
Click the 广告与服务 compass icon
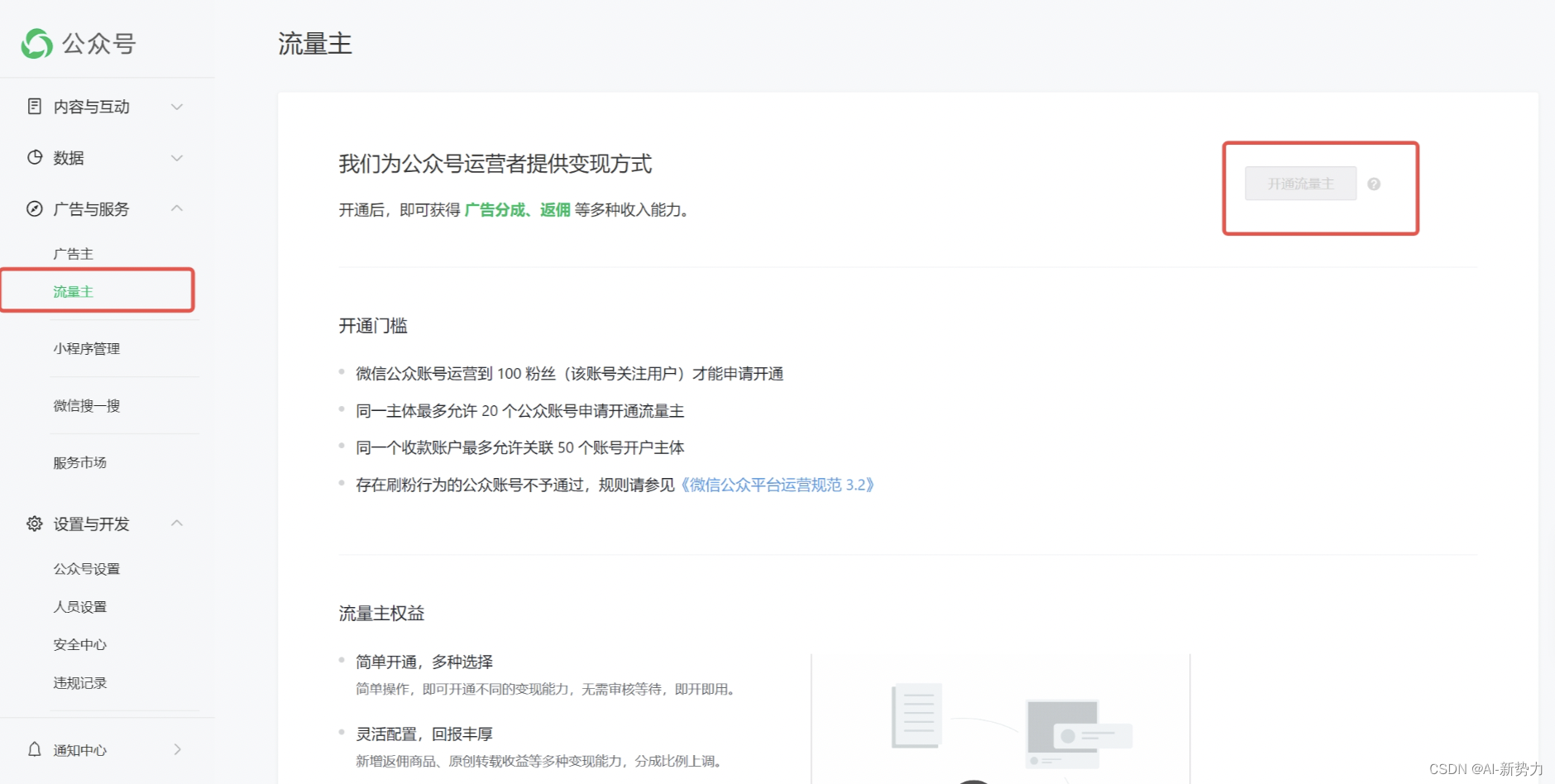[35, 208]
